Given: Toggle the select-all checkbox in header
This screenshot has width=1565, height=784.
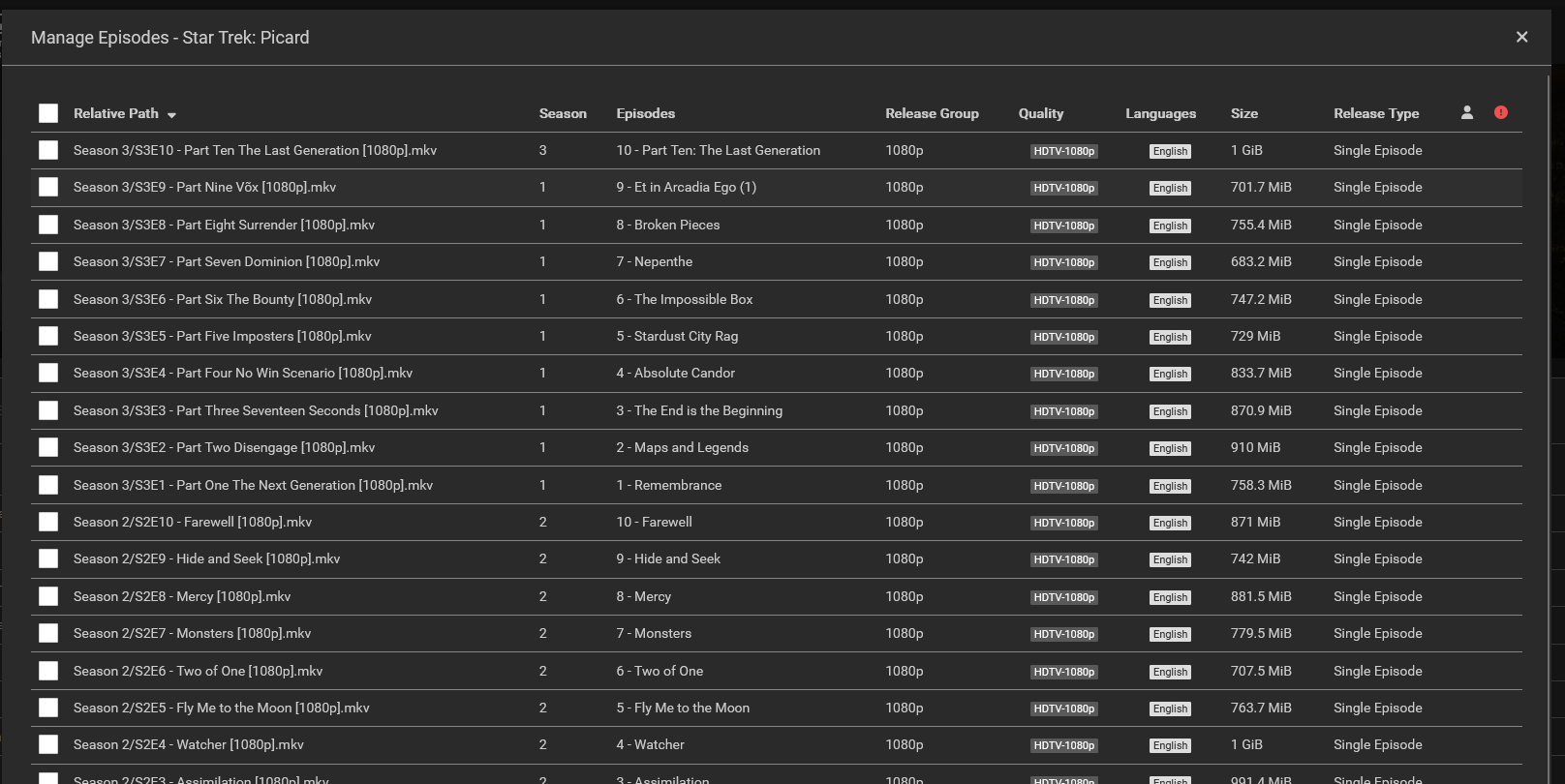Looking at the screenshot, I should tap(48, 113).
